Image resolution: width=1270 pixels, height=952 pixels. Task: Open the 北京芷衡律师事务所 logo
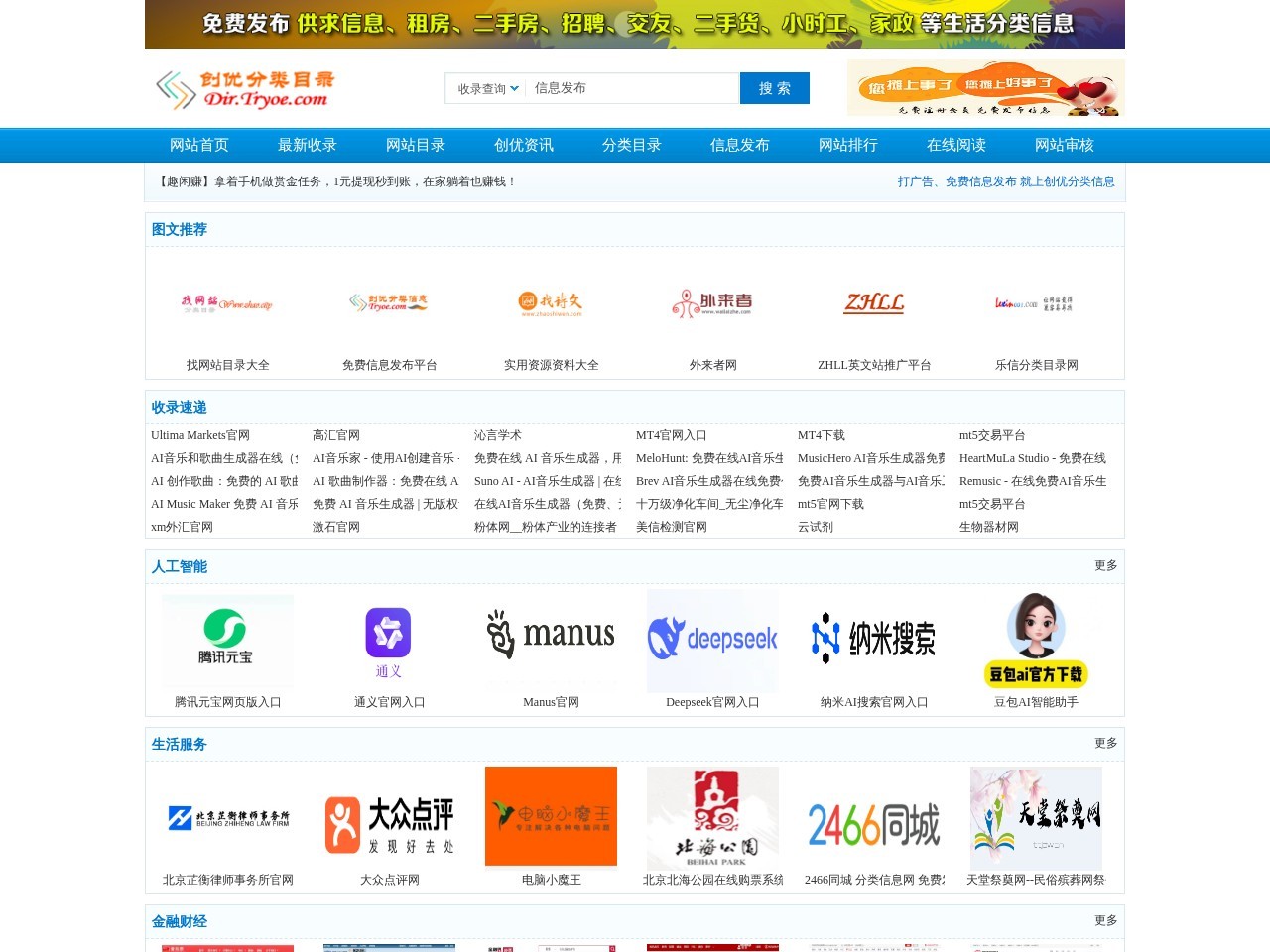[227, 818]
